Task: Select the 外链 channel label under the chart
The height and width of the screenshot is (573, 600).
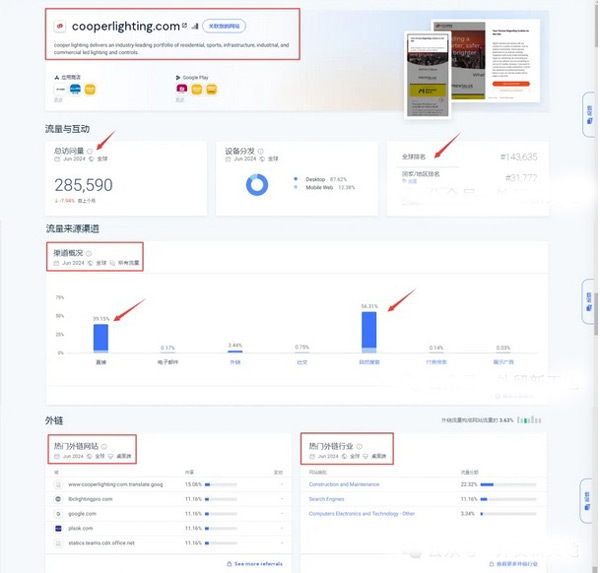Action: point(234,363)
